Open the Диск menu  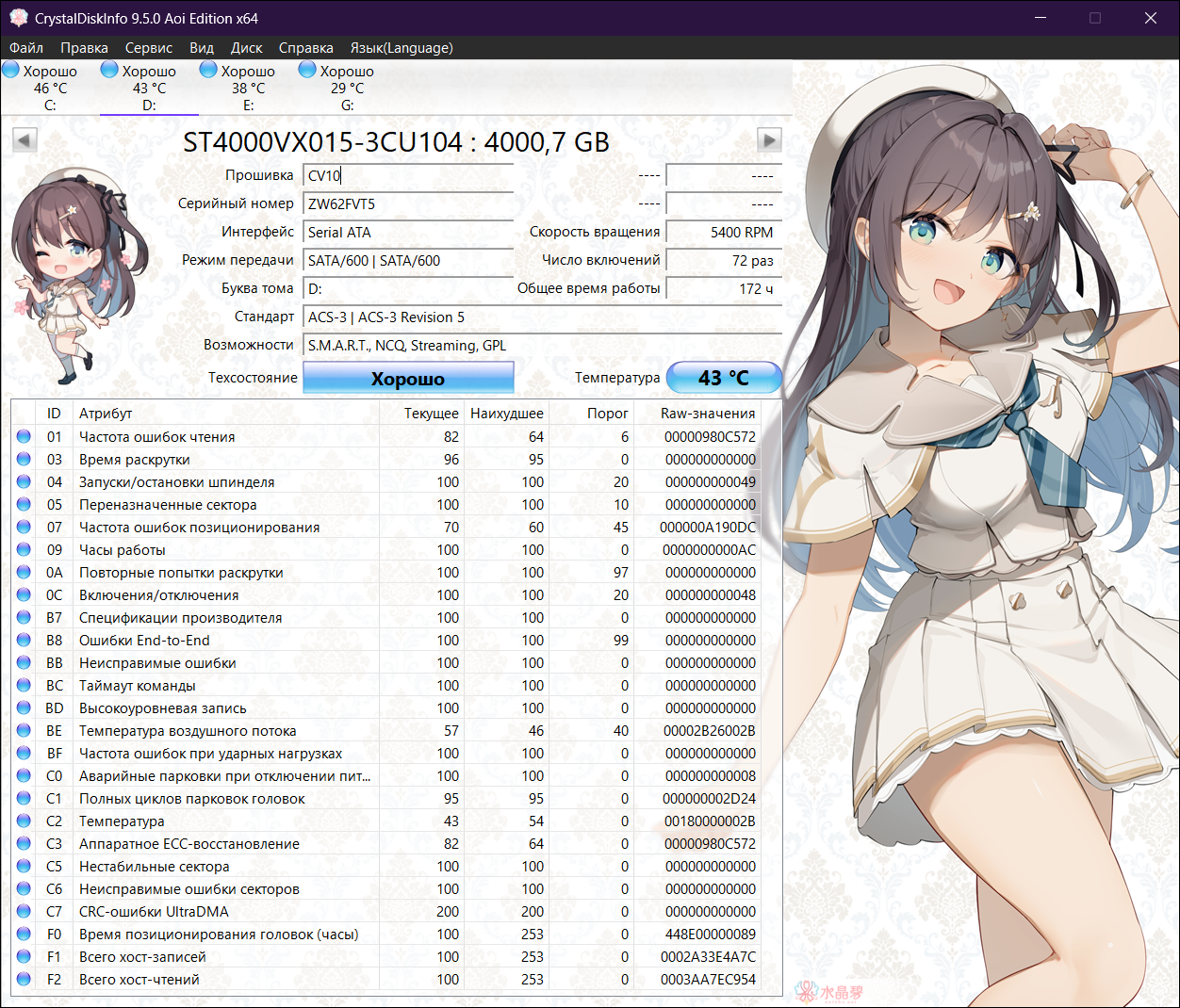(247, 48)
